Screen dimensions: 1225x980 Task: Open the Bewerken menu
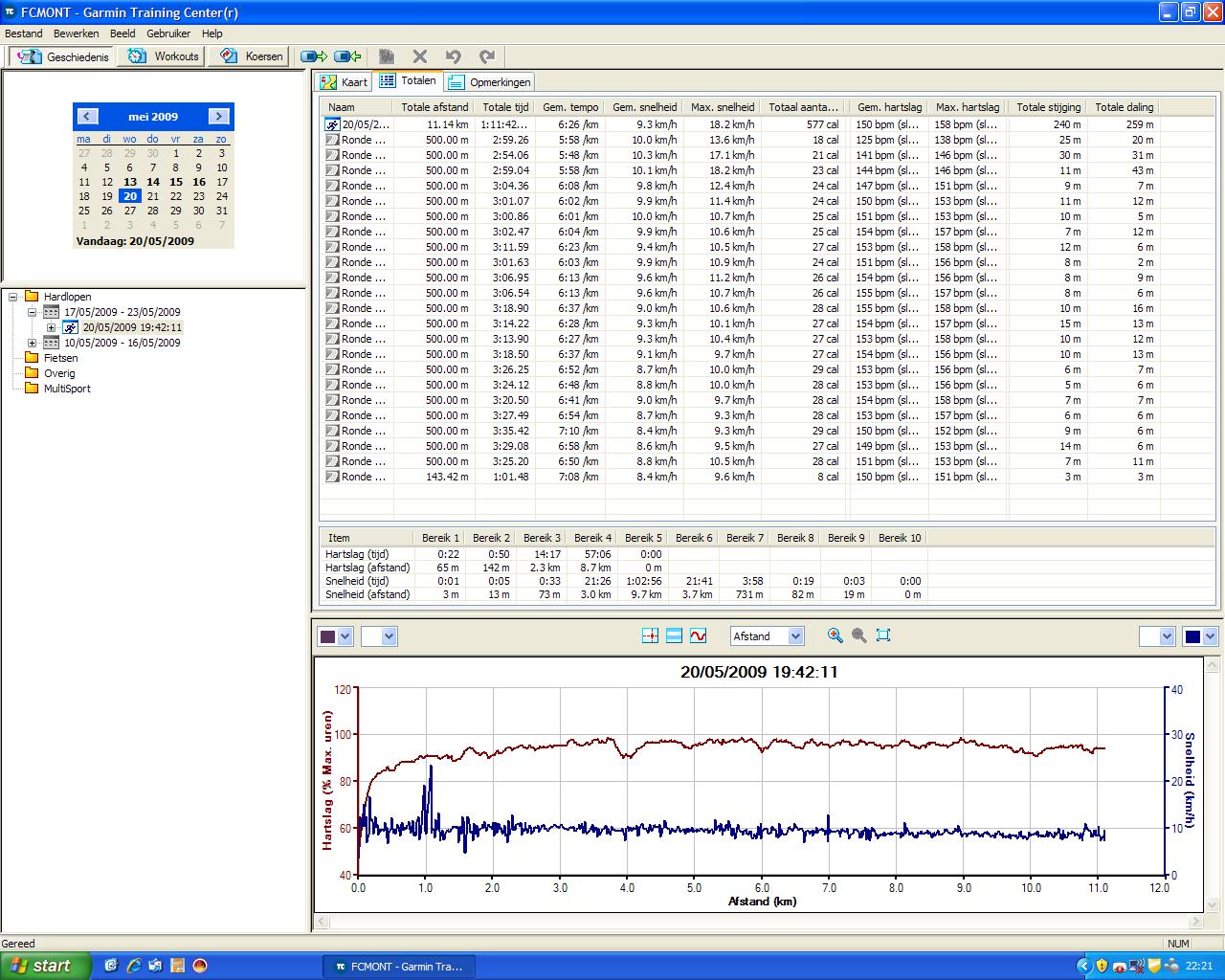pos(77,33)
